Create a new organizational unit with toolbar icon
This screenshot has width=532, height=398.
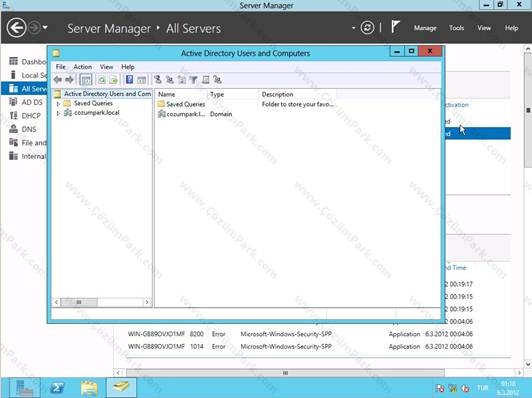pos(182,80)
